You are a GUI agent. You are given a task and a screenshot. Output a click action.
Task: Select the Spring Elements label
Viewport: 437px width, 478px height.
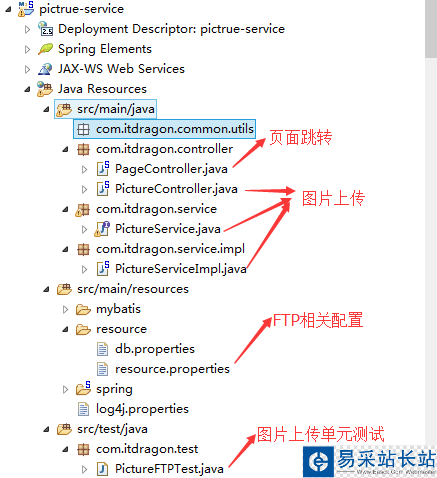pyautogui.click(x=105, y=49)
